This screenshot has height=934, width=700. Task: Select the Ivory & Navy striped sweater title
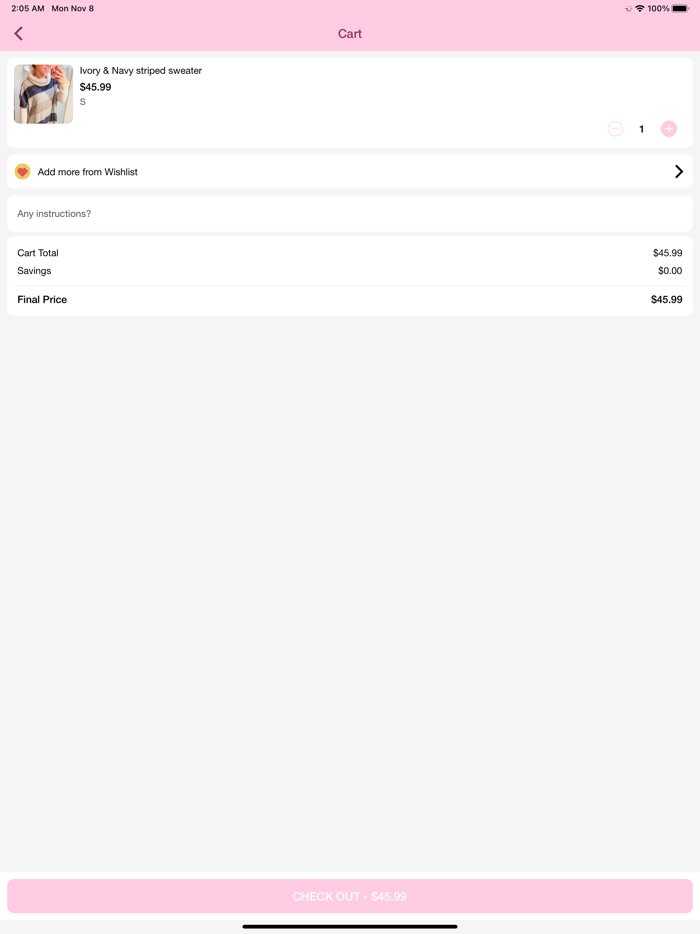(141, 71)
